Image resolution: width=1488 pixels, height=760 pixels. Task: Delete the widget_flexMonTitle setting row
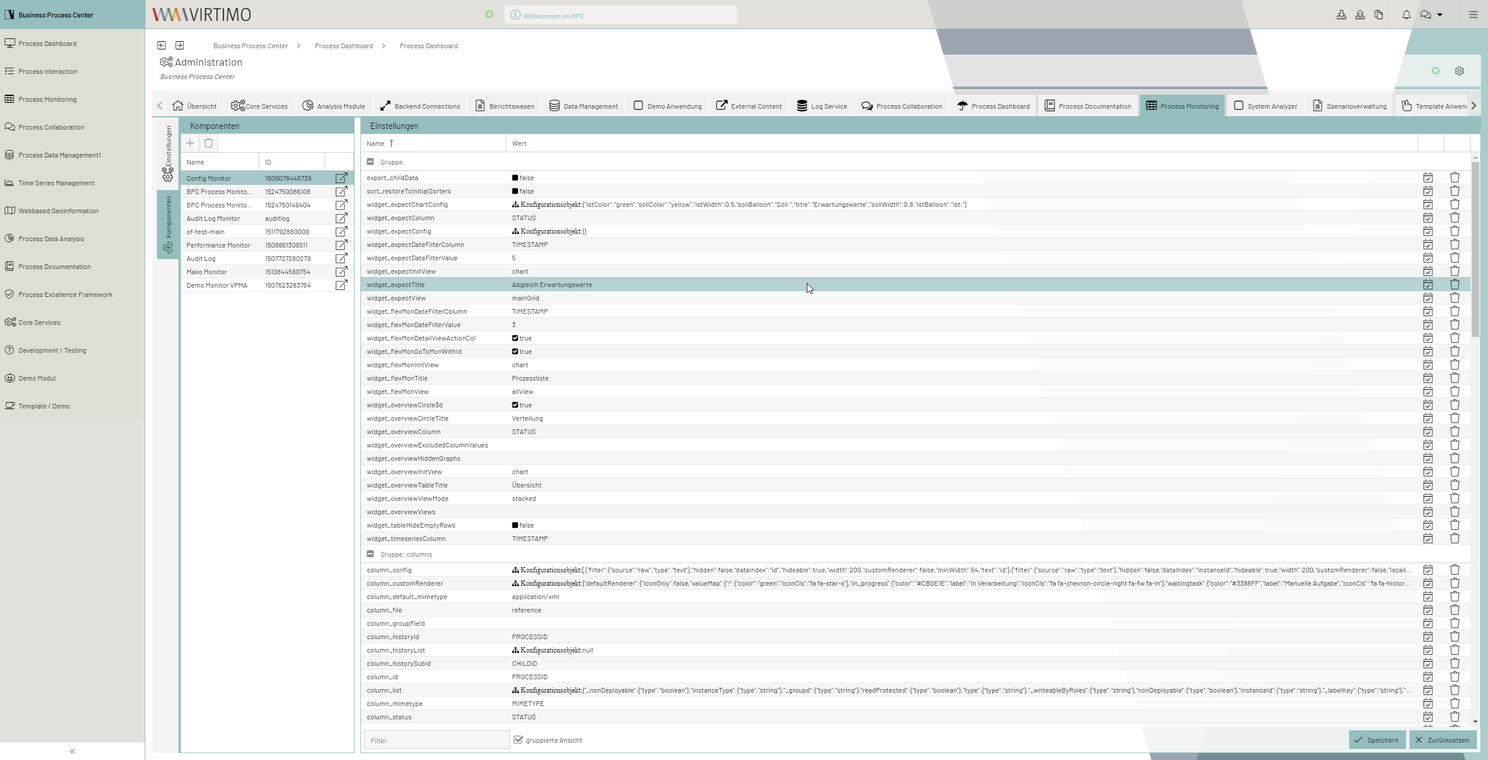point(1455,378)
